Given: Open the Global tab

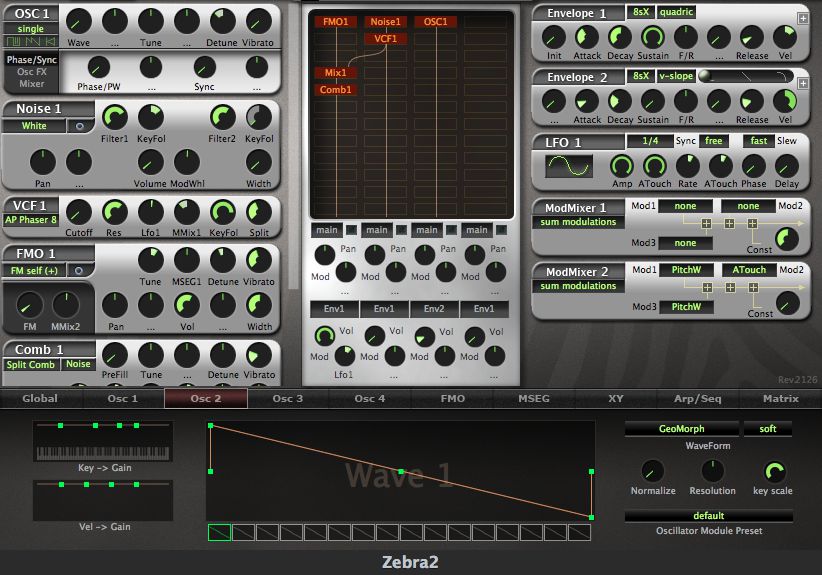Looking at the screenshot, I should click(40, 398).
